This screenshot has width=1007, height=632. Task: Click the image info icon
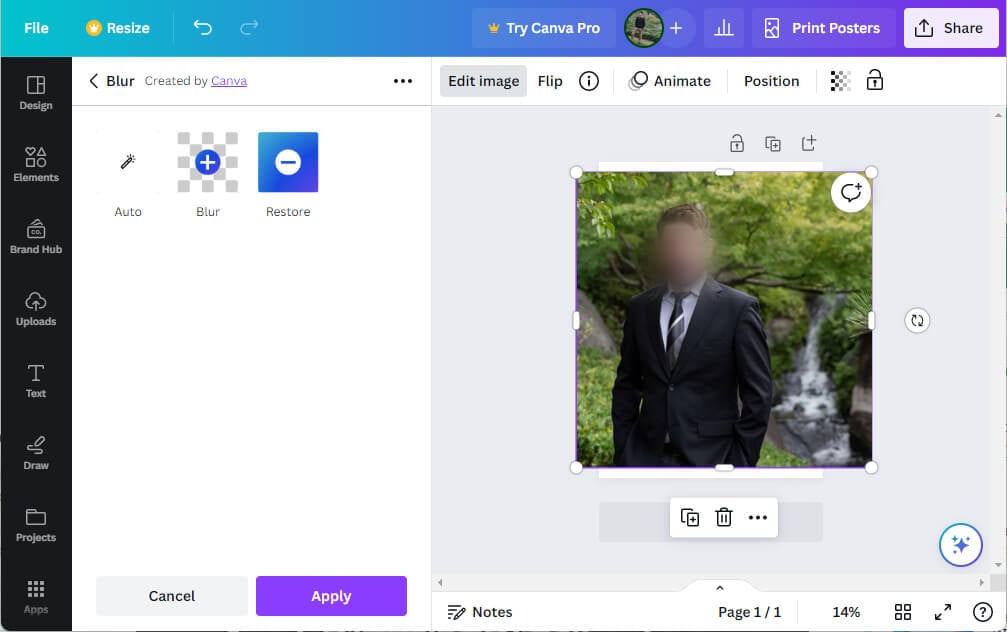coord(589,81)
